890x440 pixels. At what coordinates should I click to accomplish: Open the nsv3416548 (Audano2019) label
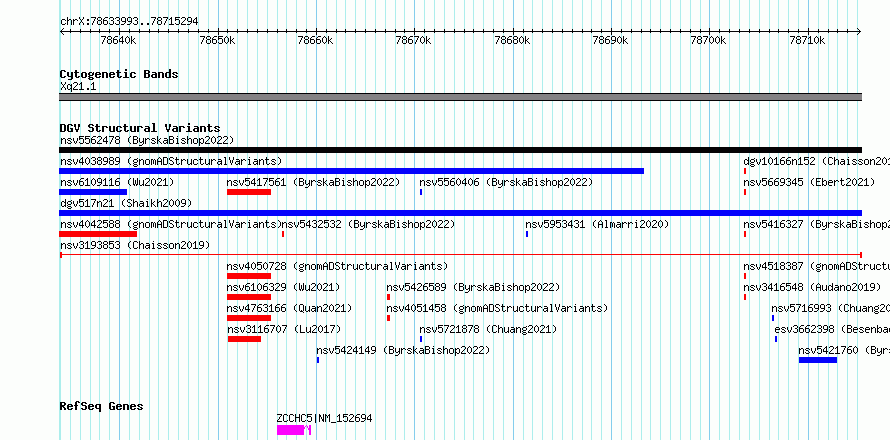(812, 287)
